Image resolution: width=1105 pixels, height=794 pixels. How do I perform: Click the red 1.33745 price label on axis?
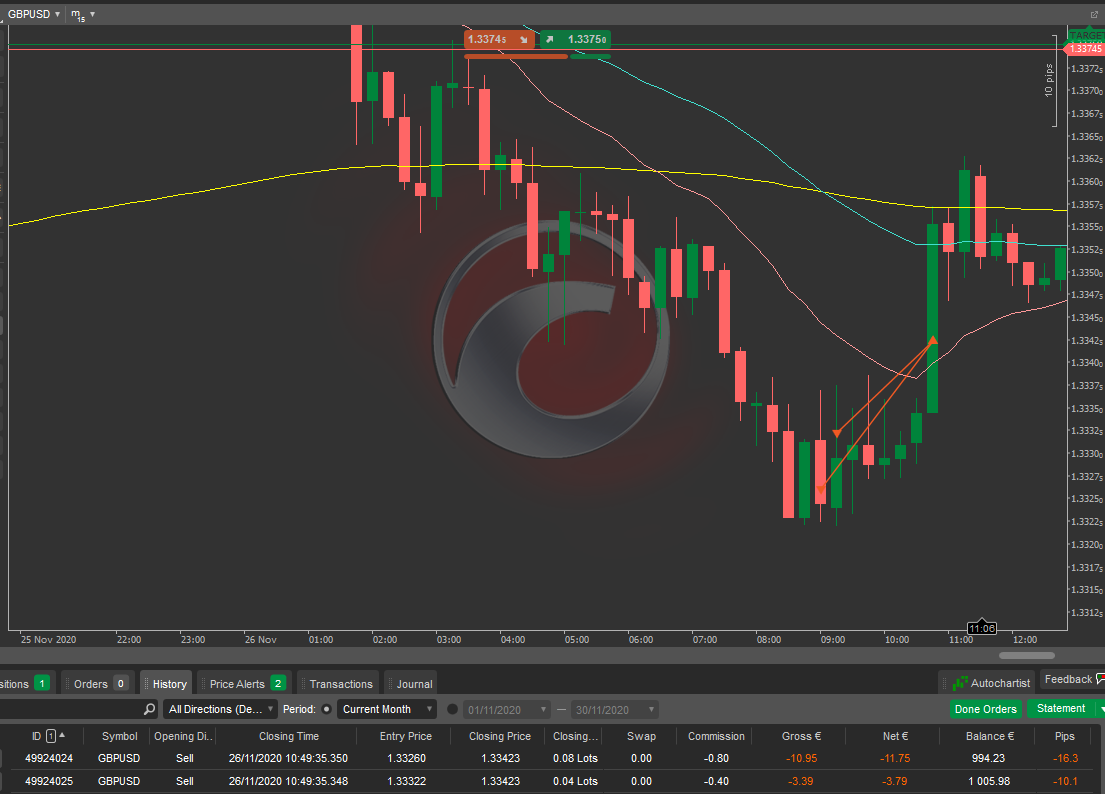click(1084, 48)
